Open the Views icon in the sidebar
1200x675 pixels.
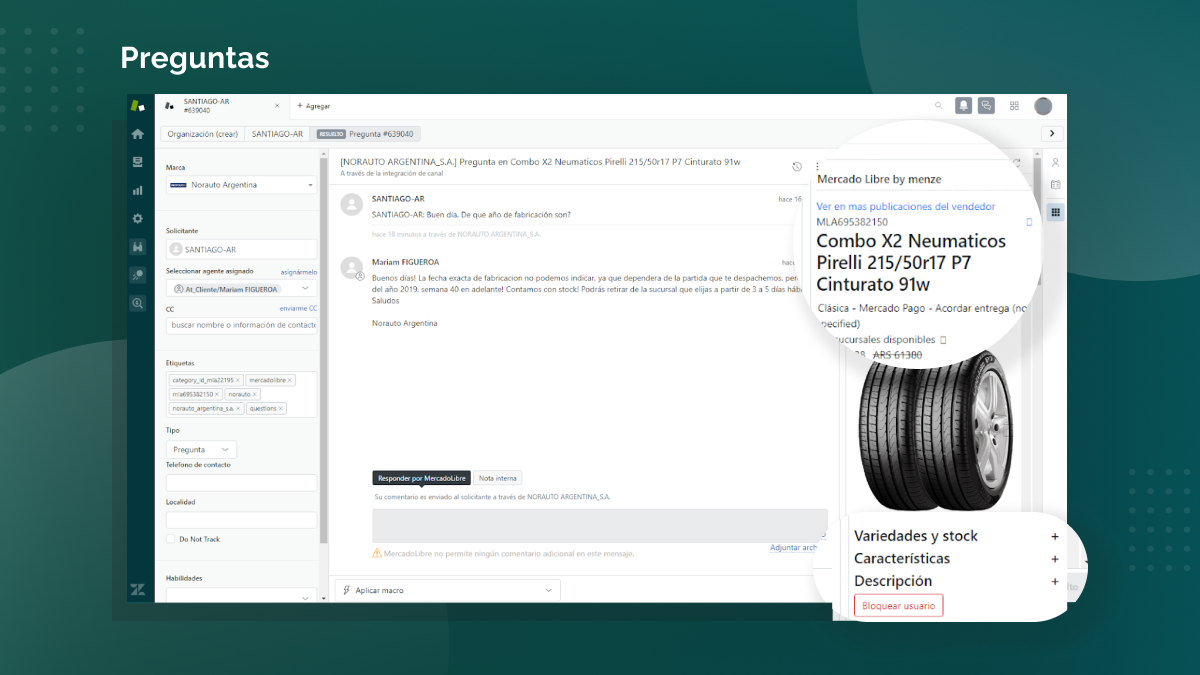138,162
